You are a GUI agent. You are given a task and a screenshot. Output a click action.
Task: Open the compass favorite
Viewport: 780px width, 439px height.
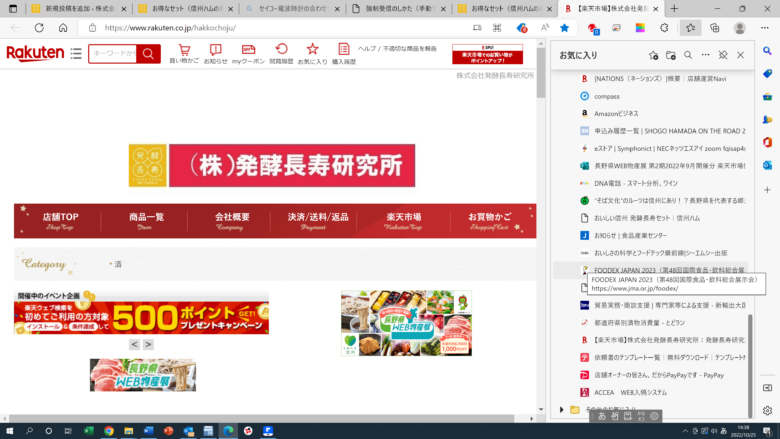(650, 96)
